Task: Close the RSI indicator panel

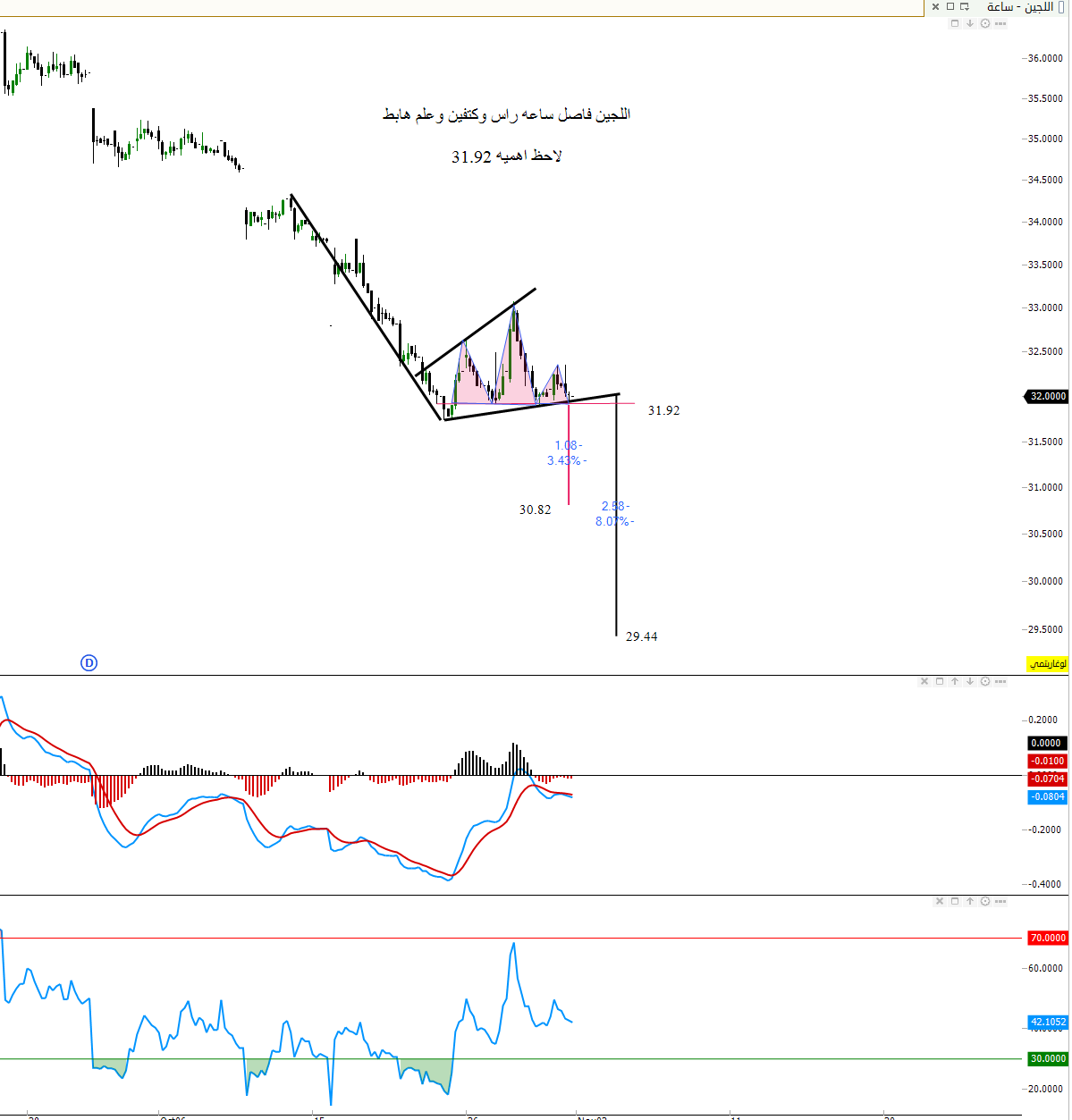Action: click(x=940, y=901)
